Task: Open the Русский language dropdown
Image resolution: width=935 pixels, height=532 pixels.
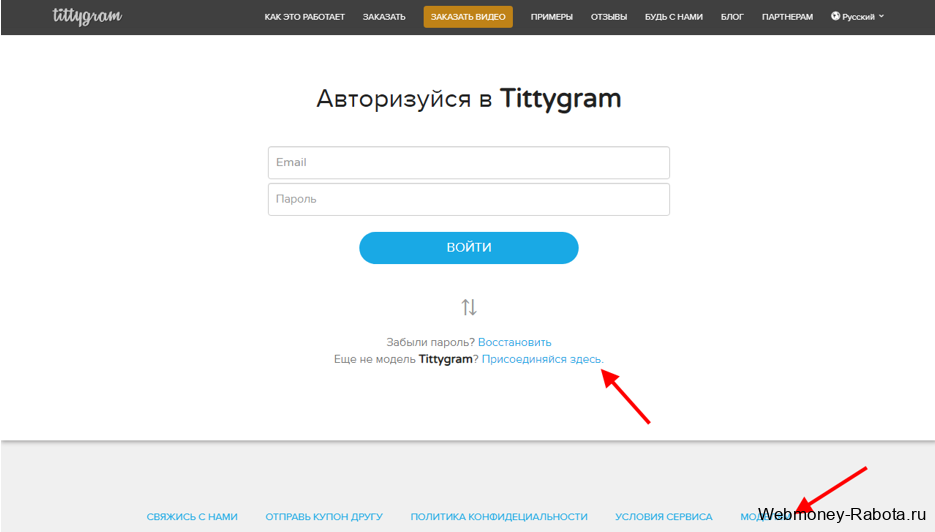Action: (857, 17)
